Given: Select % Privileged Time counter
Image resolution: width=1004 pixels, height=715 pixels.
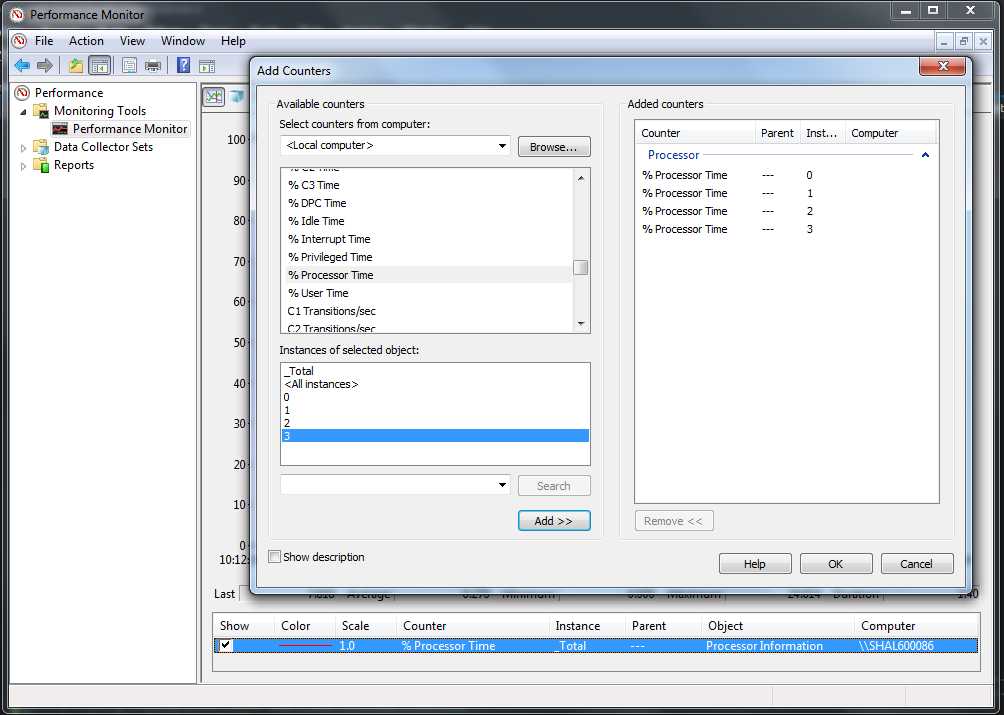Looking at the screenshot, I should [x=330, y=257].
